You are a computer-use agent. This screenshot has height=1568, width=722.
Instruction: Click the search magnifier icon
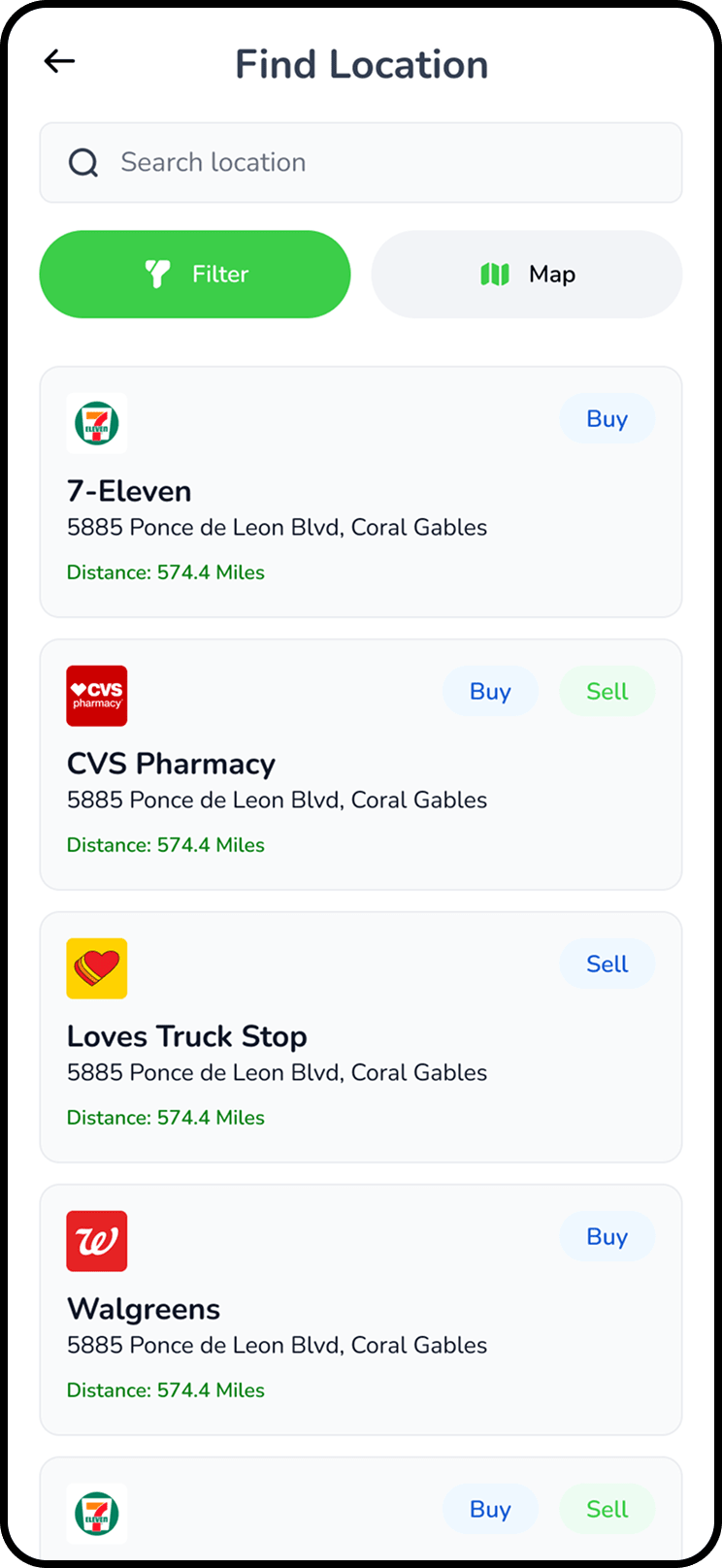click(83, 162)
